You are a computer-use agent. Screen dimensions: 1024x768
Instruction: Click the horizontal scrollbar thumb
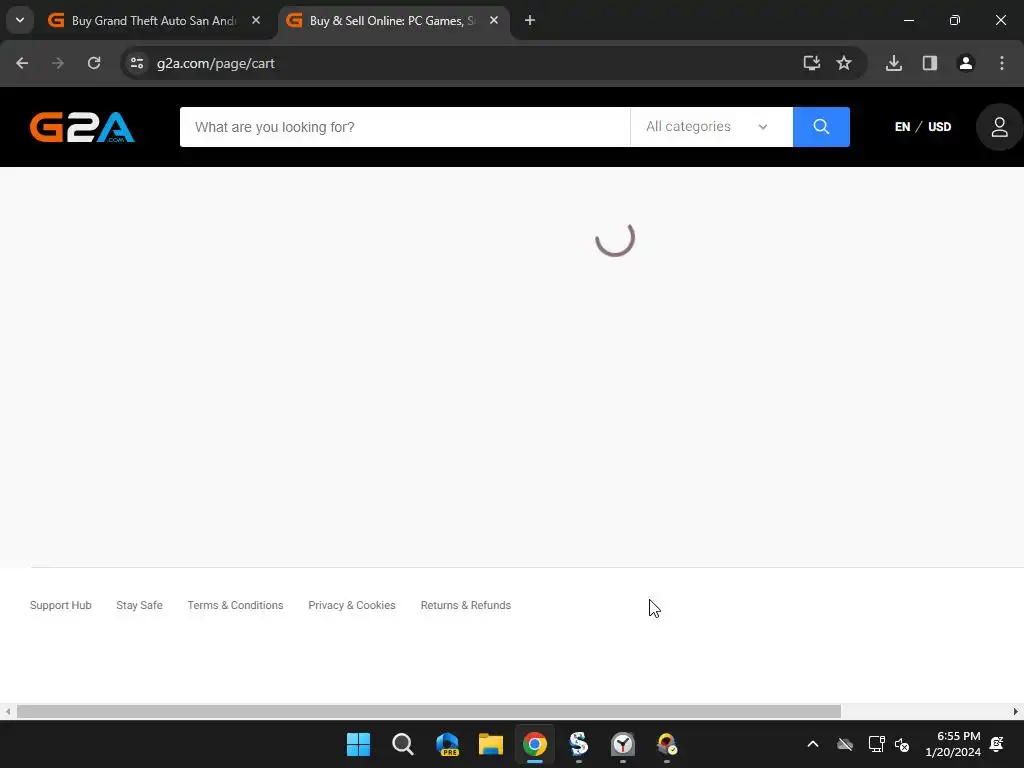(428, 711)
